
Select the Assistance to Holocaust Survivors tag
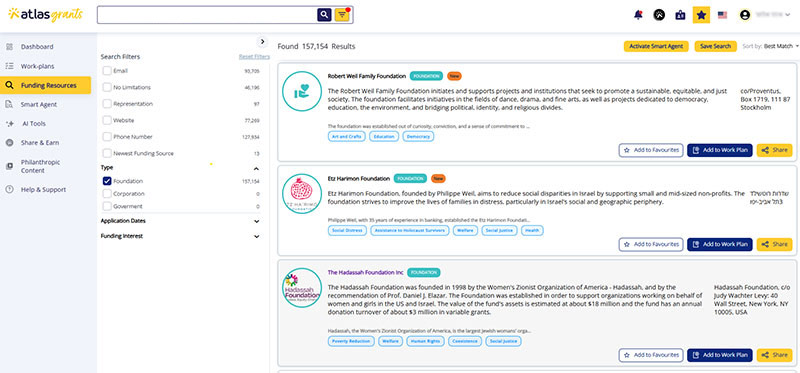[410, 231]
